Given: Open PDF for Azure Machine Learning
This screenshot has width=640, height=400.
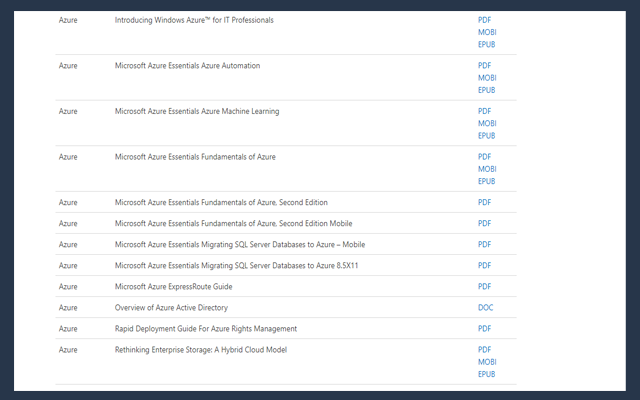Looking at the screenshot, I should 484,111.
